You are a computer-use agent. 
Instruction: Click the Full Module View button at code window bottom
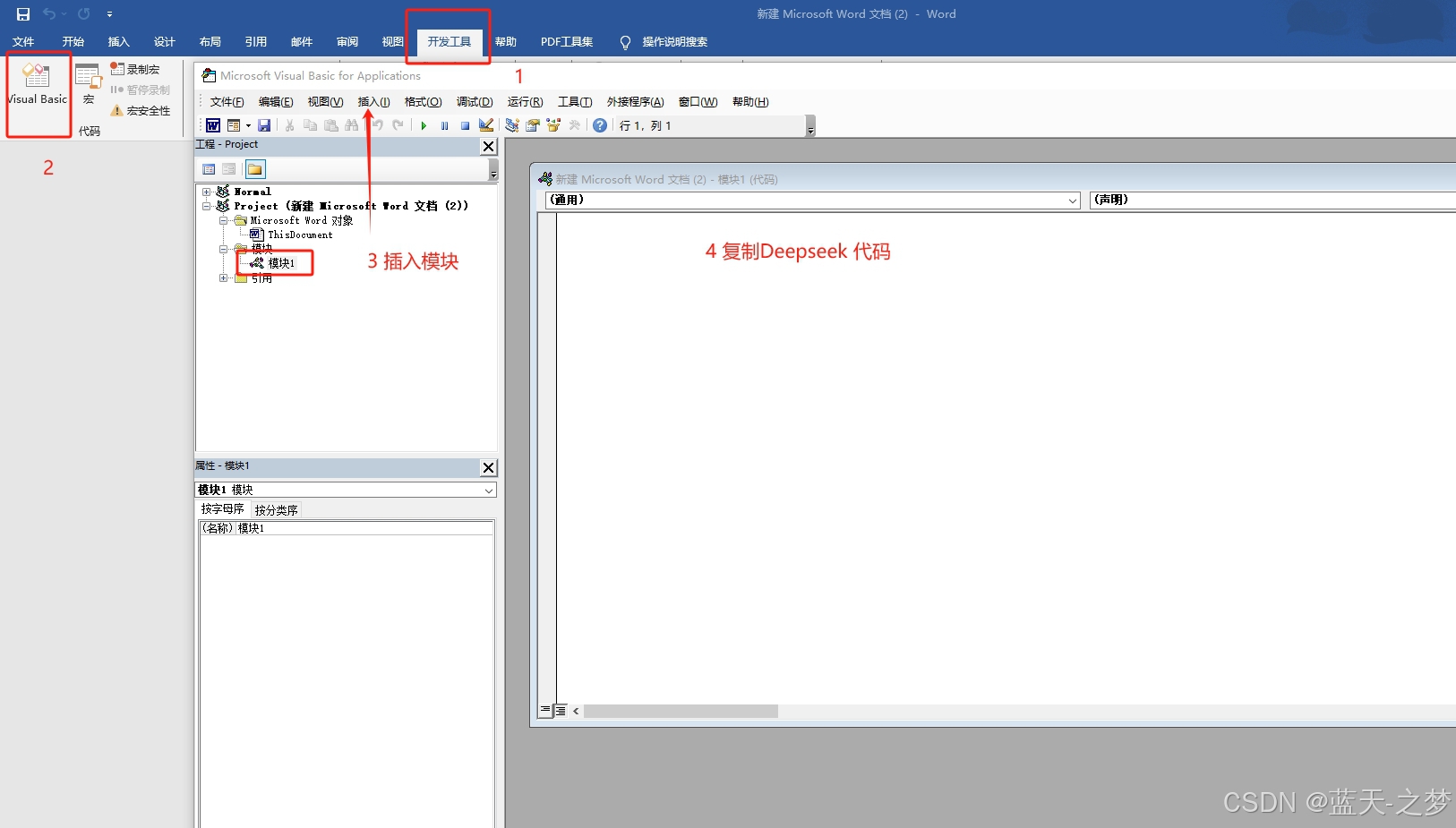[561, 711]
